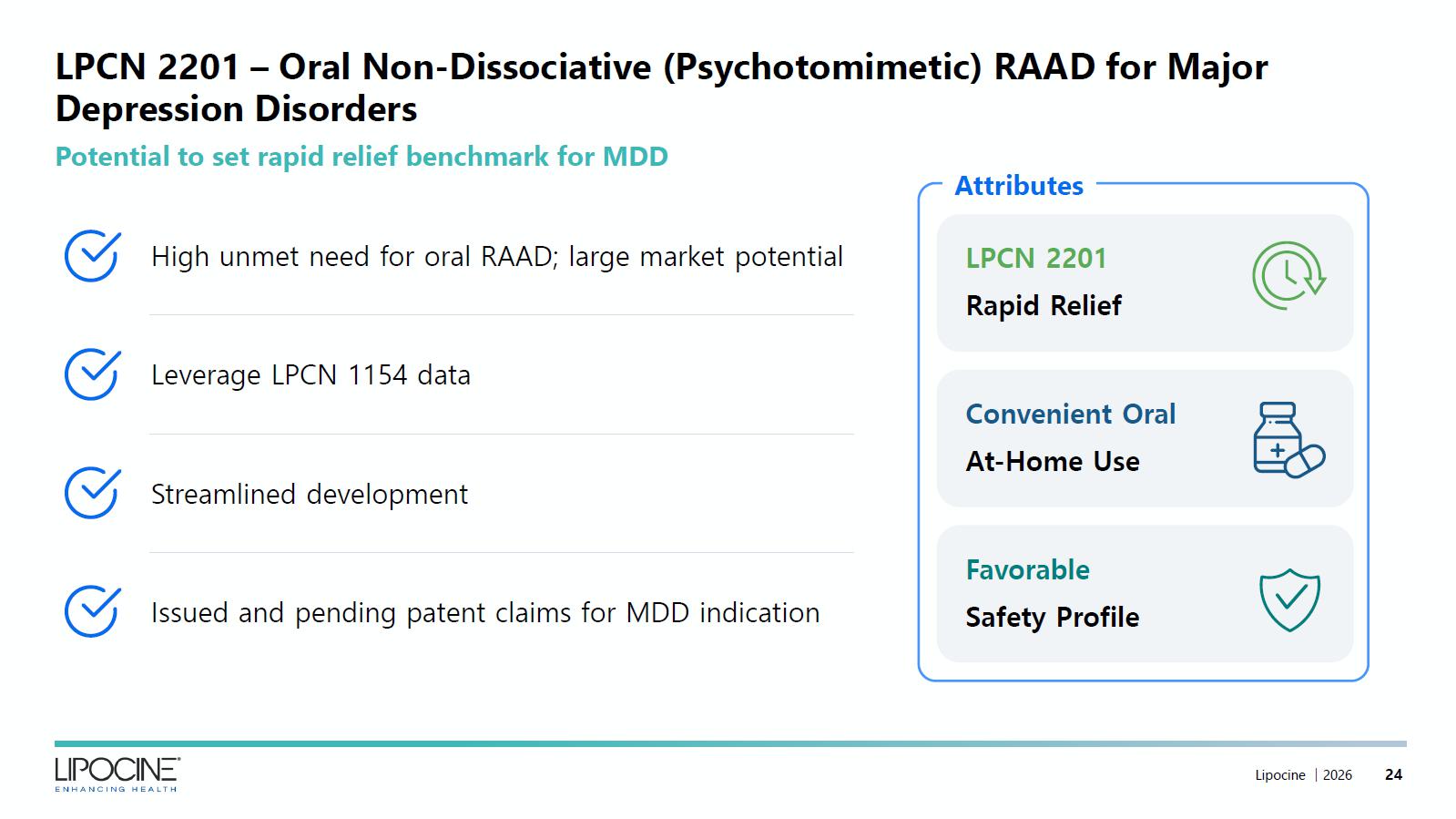Click the High unmet need bullet text
1456x819 pixels.
coord(496,257)
